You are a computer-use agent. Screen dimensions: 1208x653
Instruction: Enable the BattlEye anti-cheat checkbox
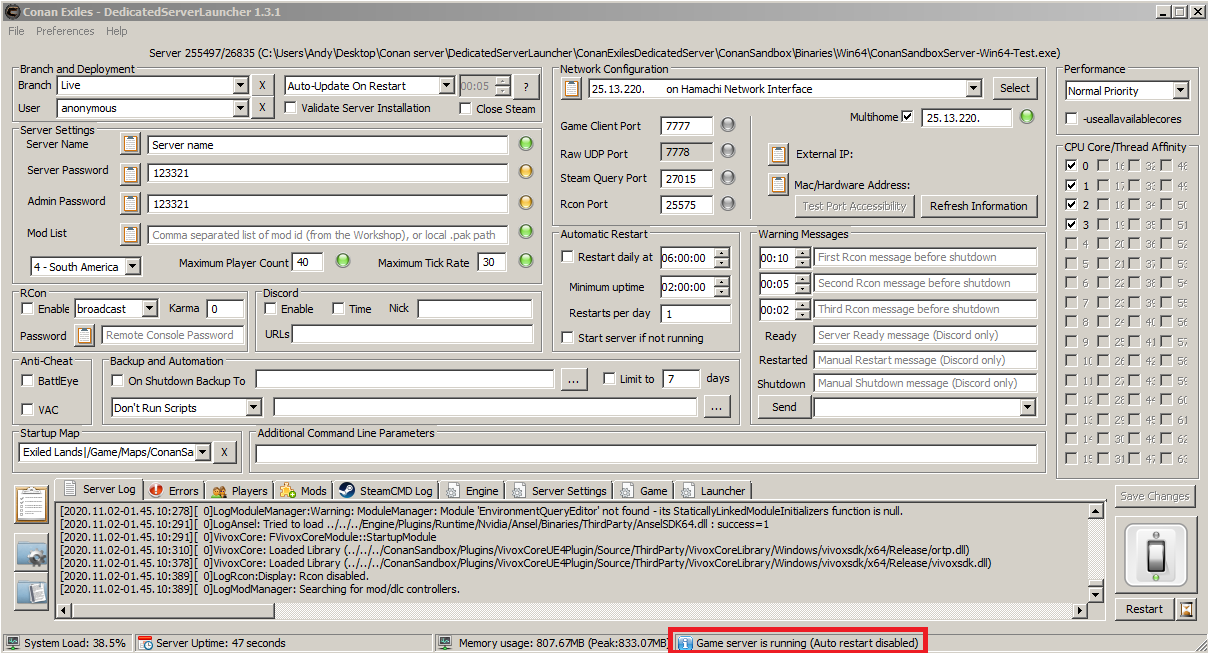pos(28,381)
